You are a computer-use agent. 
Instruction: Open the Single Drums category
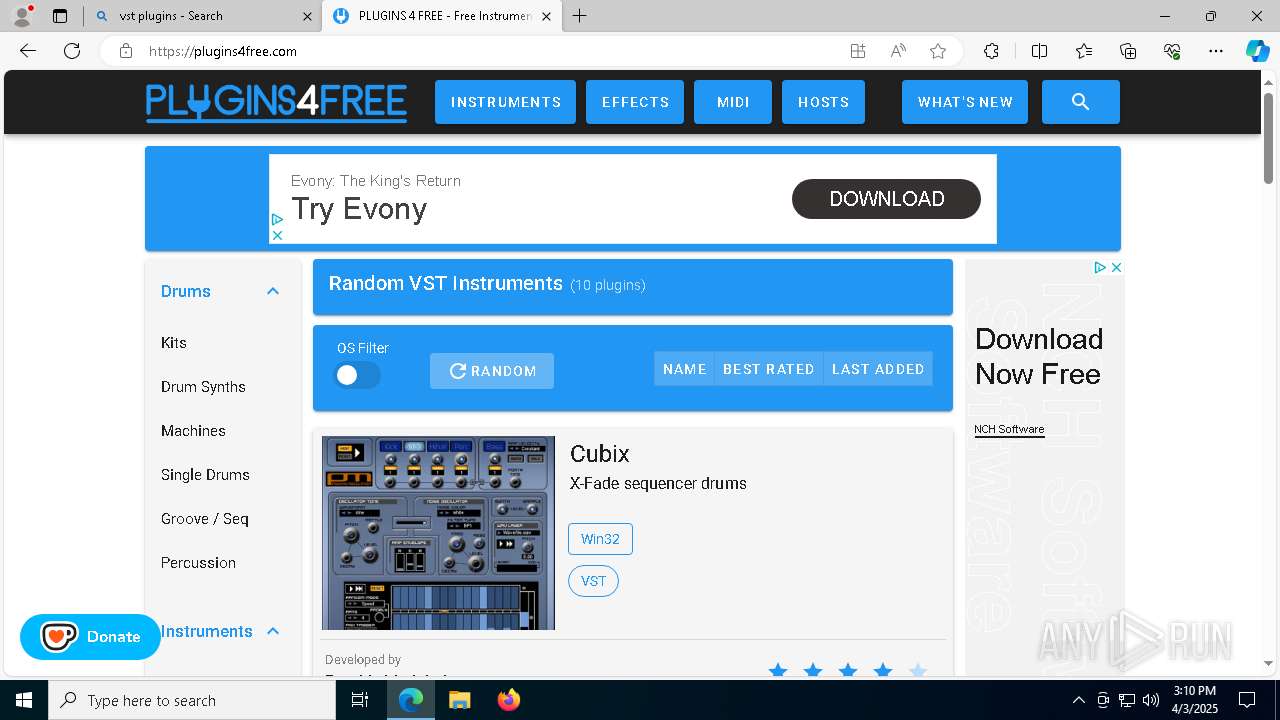205,474
